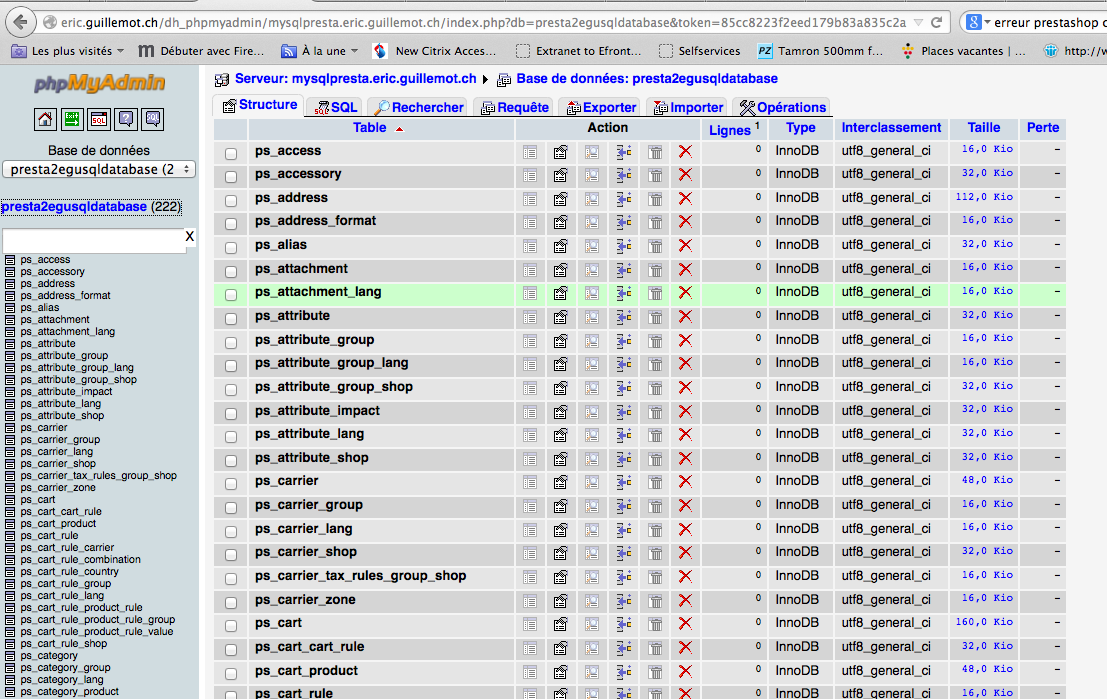Image resolution: width=1107 pixels, height=699 pixels.
Task: Open the Exporter tab
Action: 602,107
